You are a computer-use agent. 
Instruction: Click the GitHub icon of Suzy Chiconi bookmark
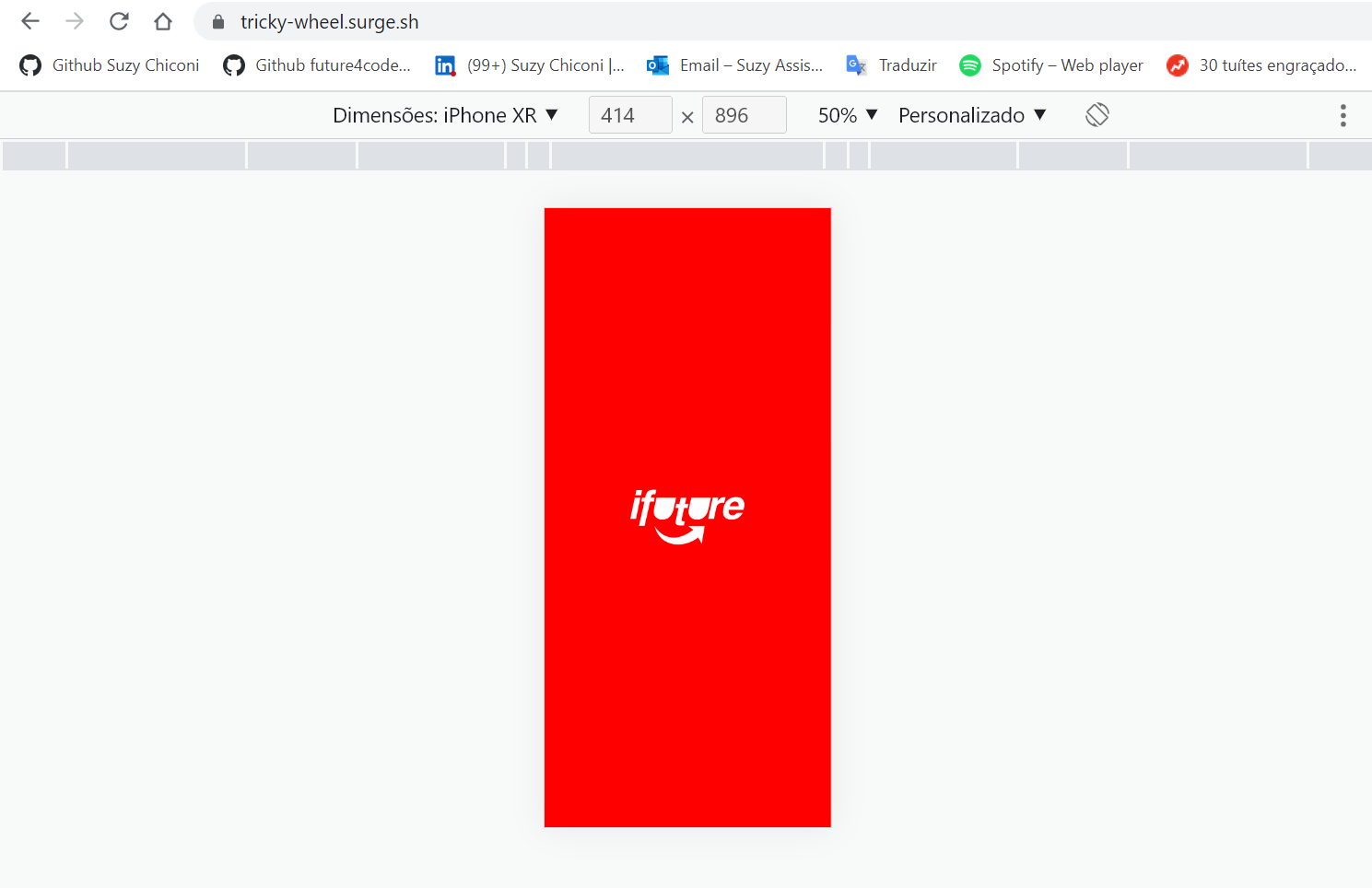(x=30, y=65)
